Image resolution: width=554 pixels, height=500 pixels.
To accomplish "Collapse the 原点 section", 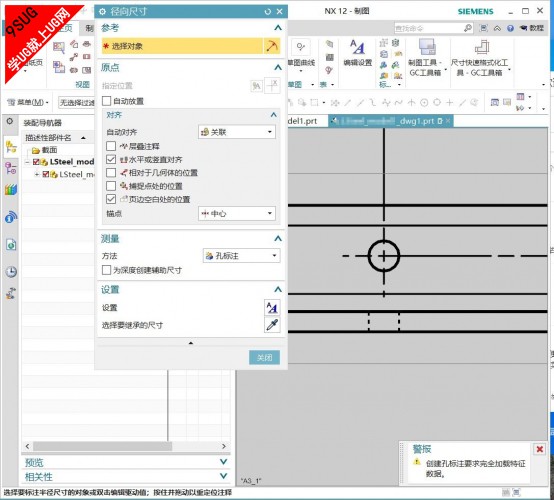I will pos(278,67).
